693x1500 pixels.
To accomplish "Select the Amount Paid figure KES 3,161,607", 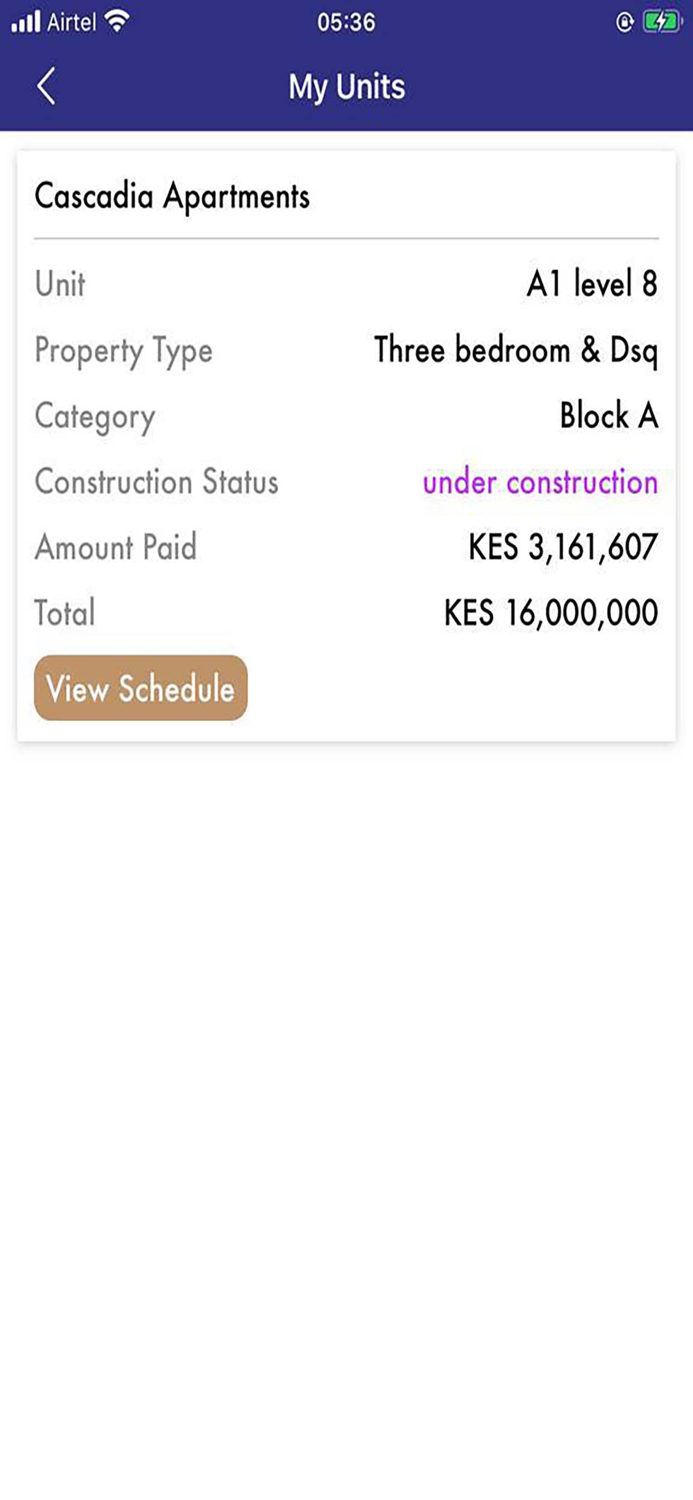I will [563, 547].
